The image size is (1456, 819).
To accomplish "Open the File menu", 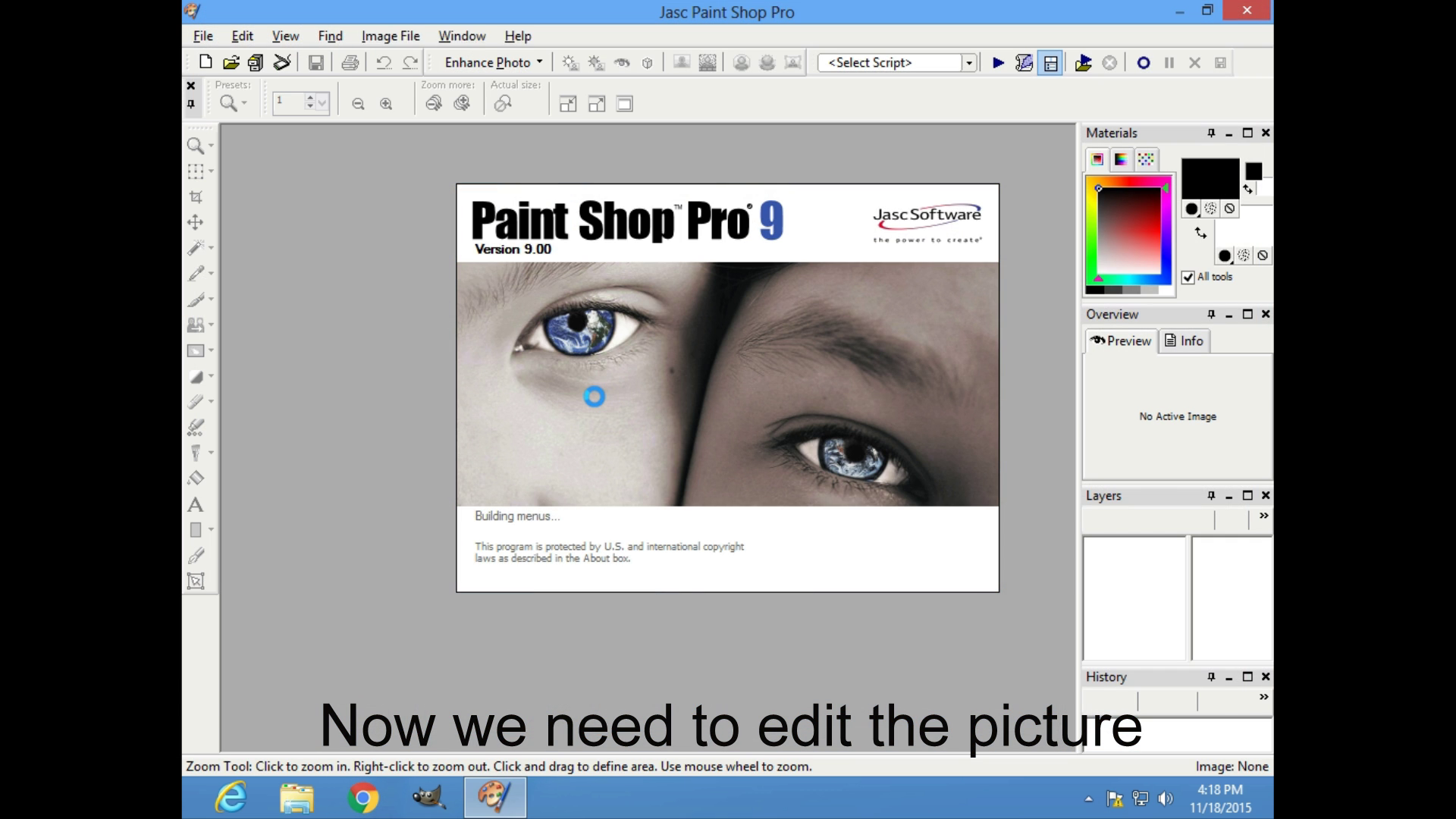I will pyautogui.click(x=203, y=36).
